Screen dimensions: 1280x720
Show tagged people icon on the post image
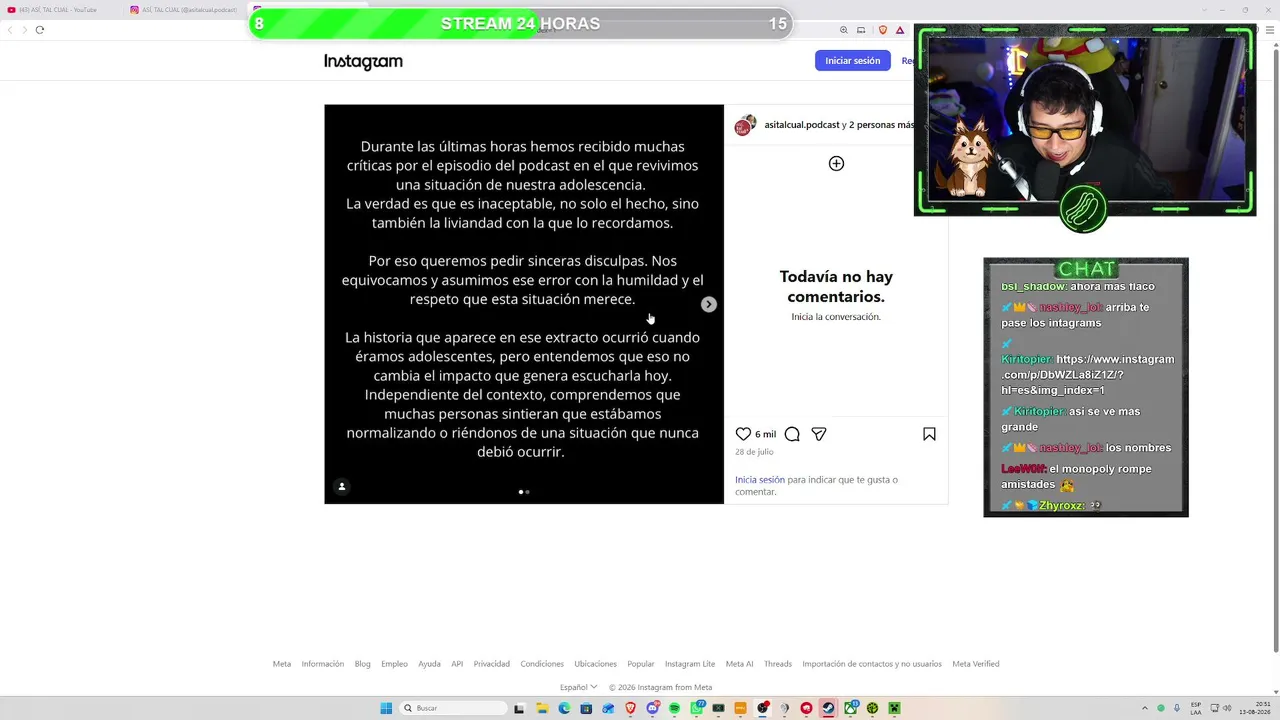click(x=341, y=487)
